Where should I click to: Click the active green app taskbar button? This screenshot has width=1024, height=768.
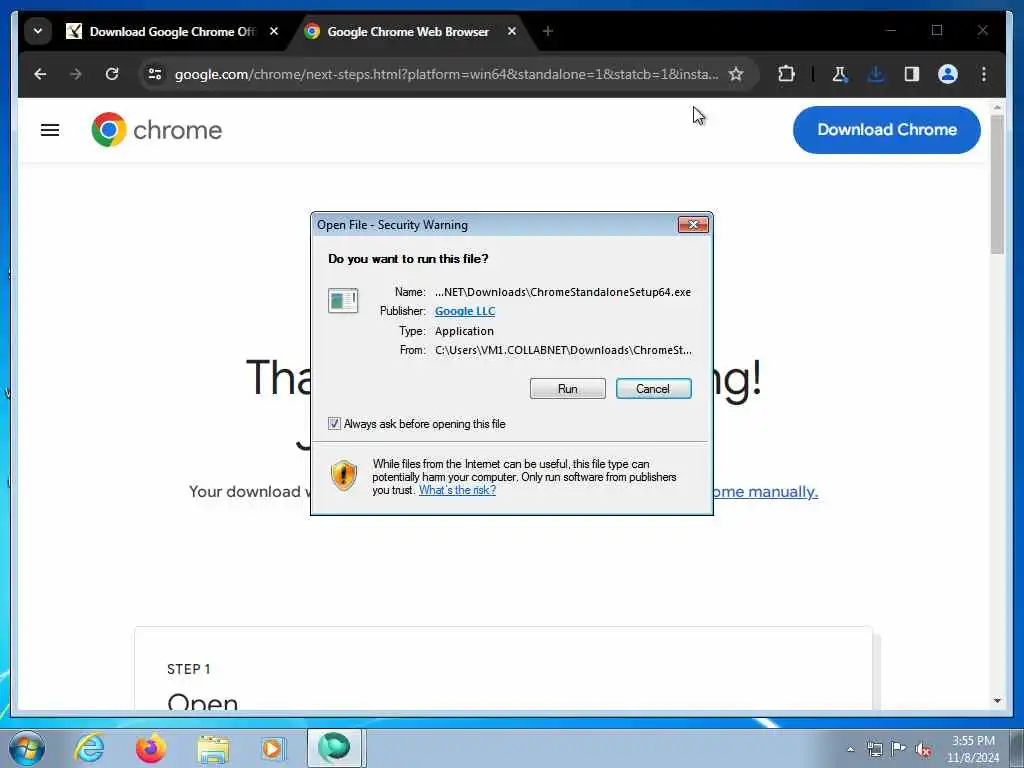[x=334, y=748]
